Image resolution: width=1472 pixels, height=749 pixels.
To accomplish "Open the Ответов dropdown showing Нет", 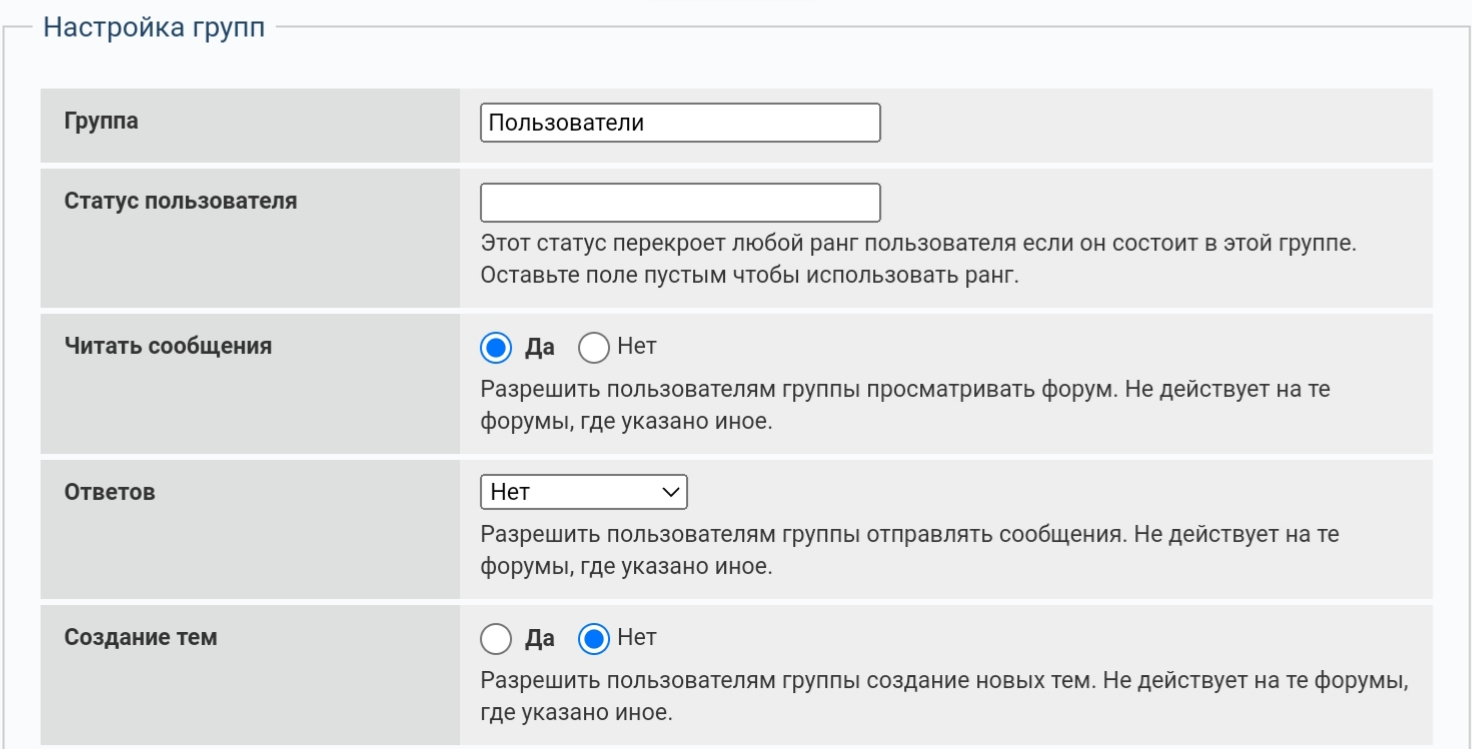I will [584, 492].
